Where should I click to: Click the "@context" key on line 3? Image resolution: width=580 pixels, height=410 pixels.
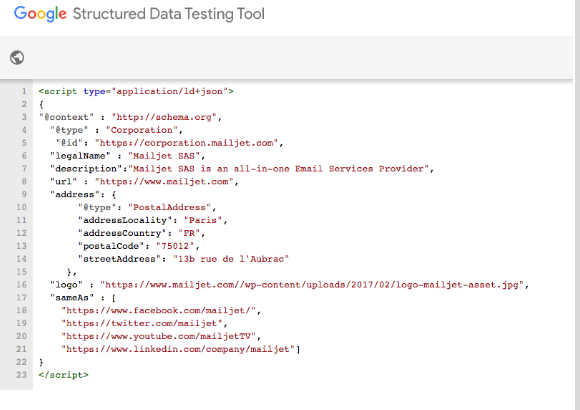click(x=67, y=117)
